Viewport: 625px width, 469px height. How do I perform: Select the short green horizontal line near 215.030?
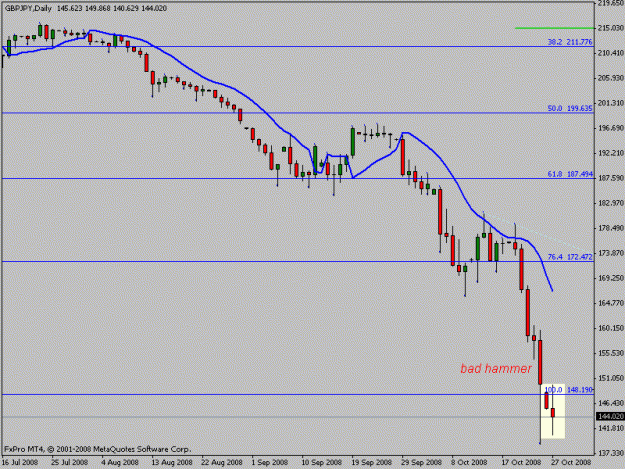(554, 28)
